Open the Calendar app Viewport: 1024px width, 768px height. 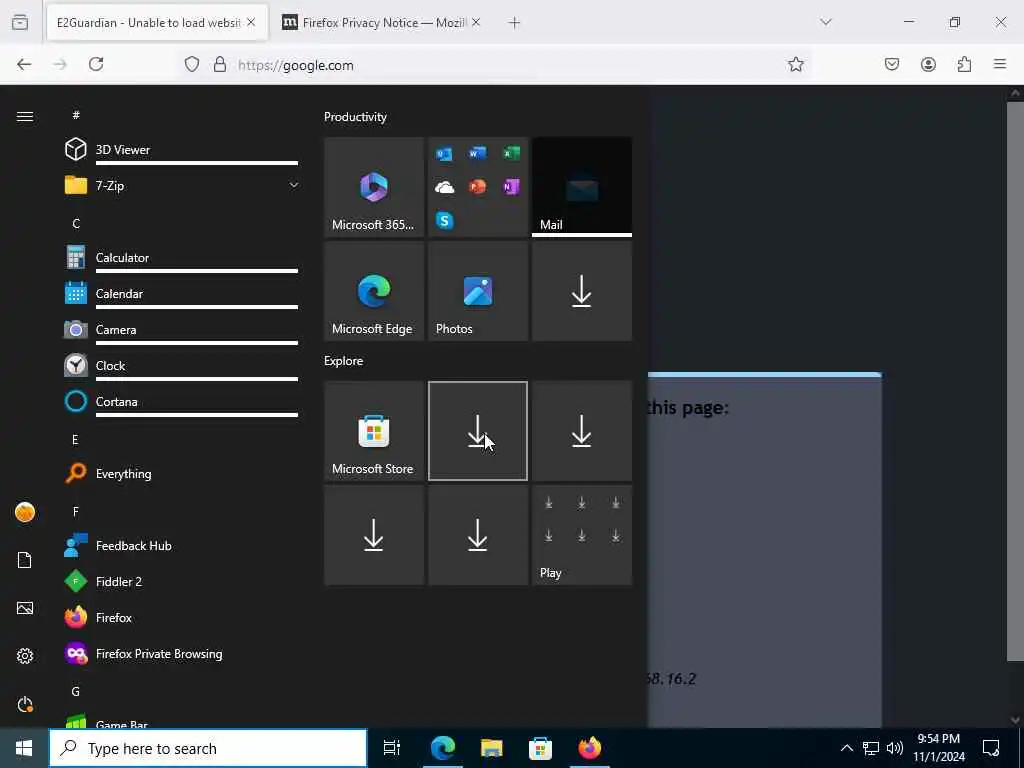[181, 294]
